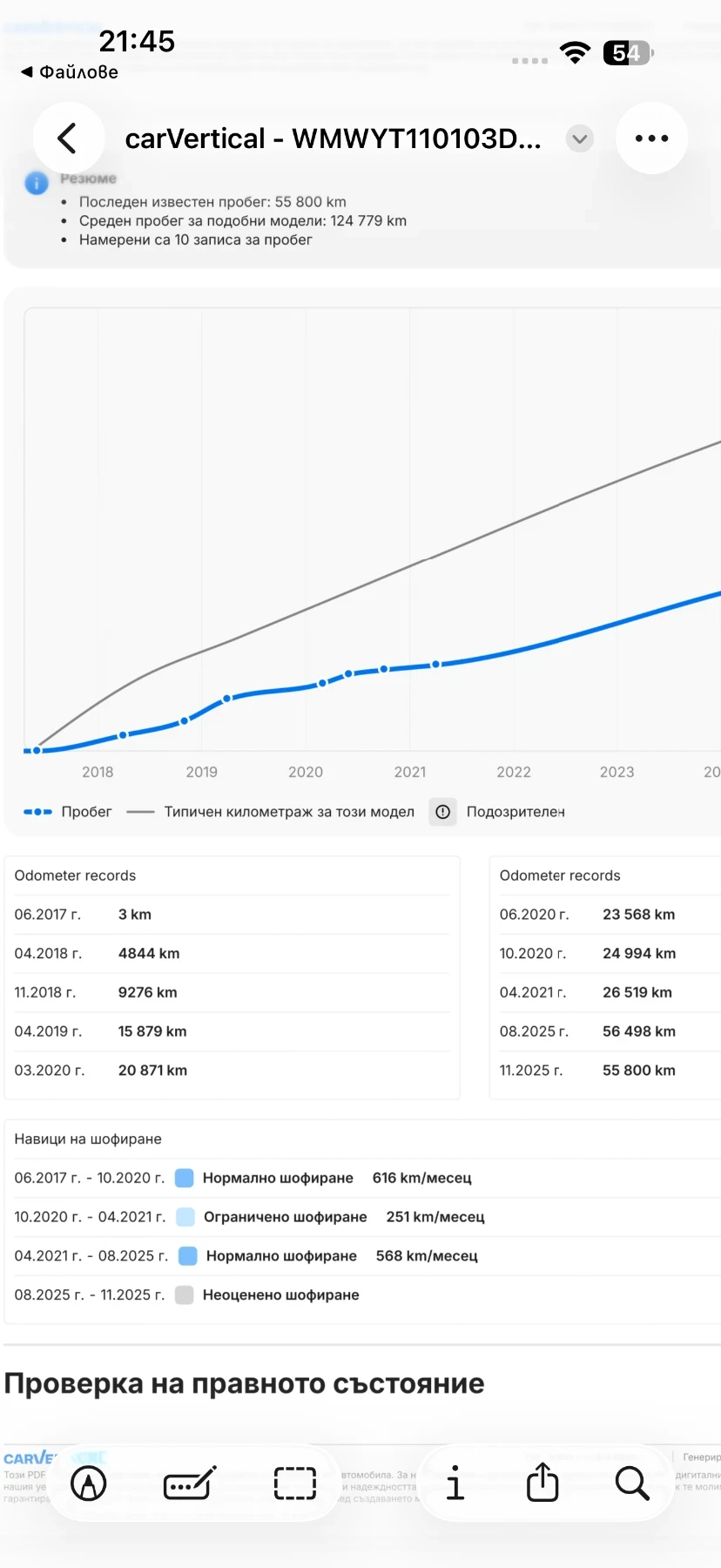Select the Пробег legend entry

point(68,812)
